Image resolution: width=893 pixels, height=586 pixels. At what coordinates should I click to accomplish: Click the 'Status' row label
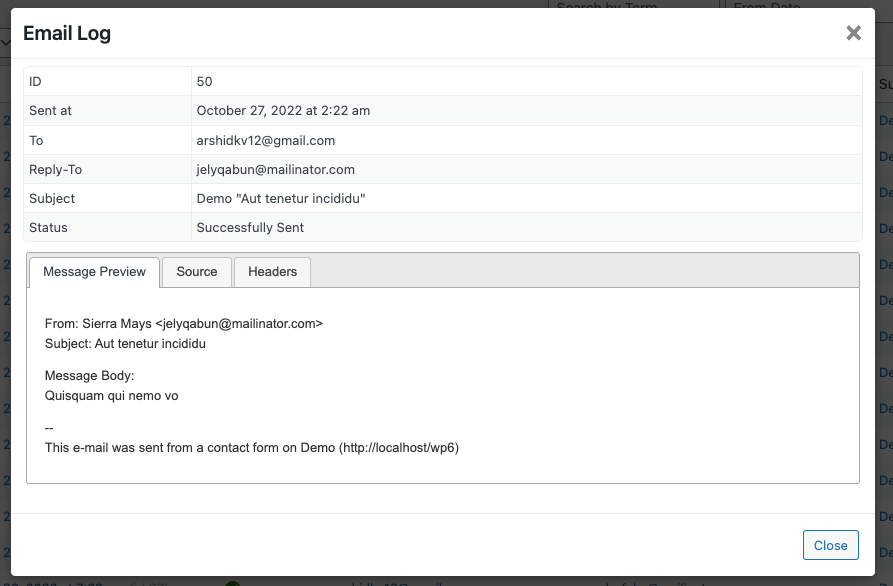click(x=48, y=227)
